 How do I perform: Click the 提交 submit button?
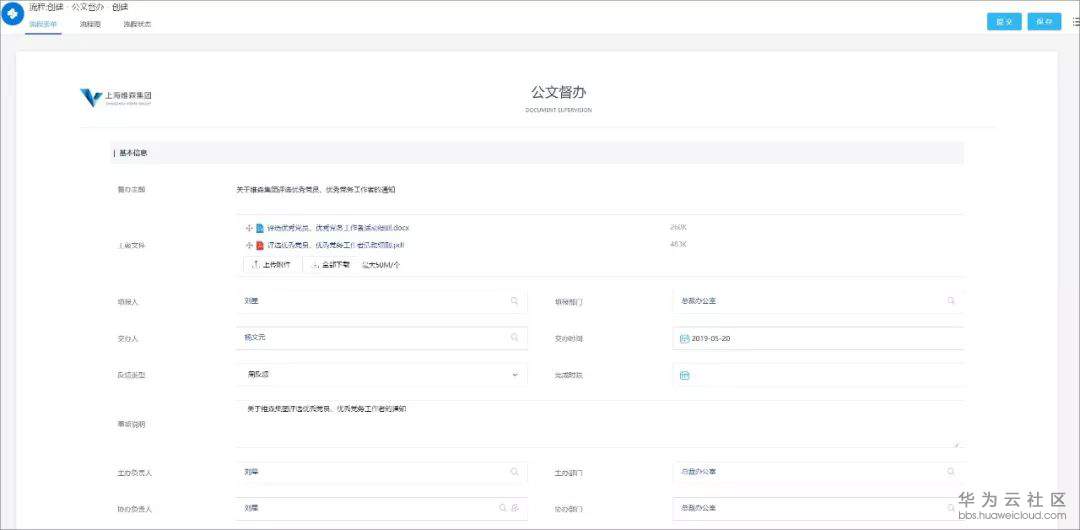click(1004, 21)
